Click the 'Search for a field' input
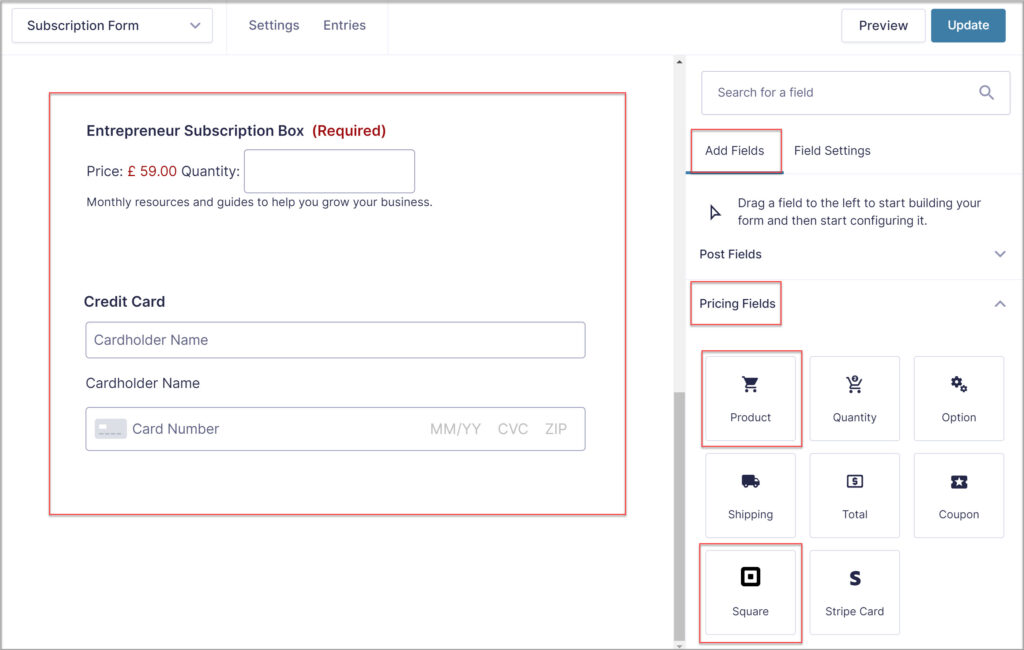The width and height of the screenshot is (1024, 650). [x=840, y=92]
